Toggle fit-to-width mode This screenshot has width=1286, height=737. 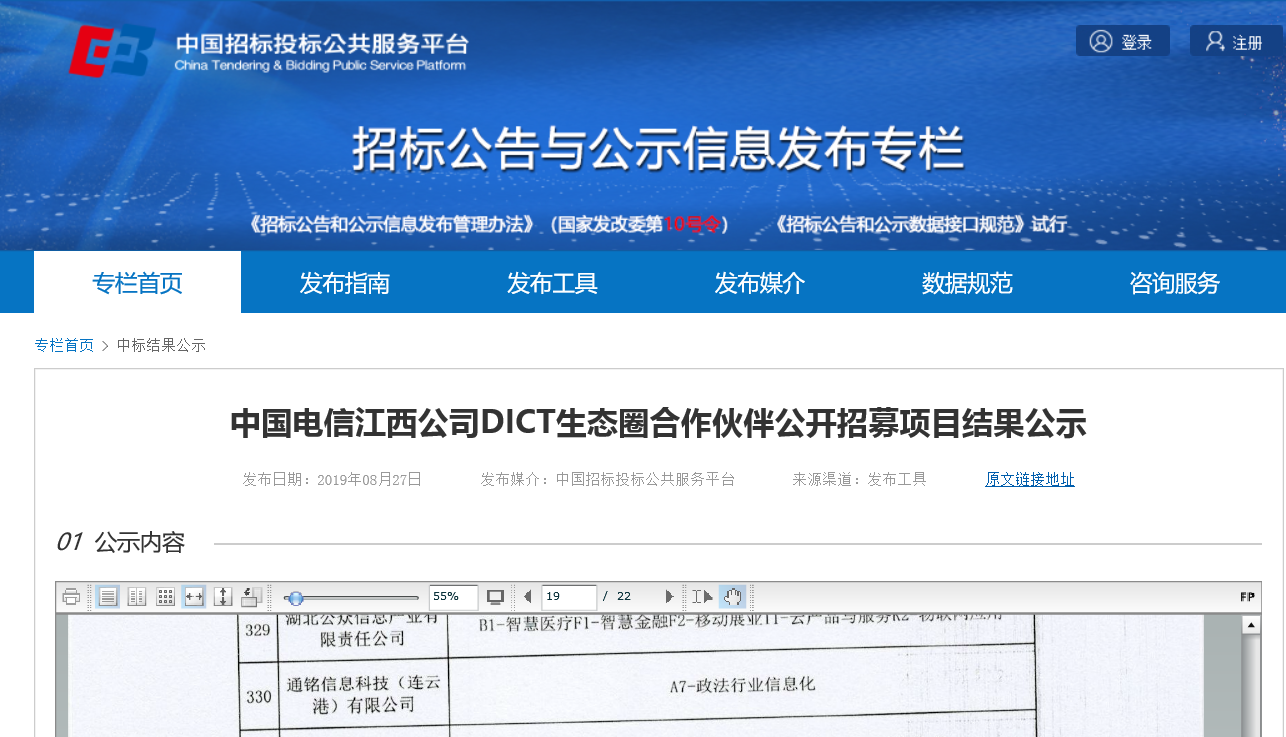[x=194, y=597]
